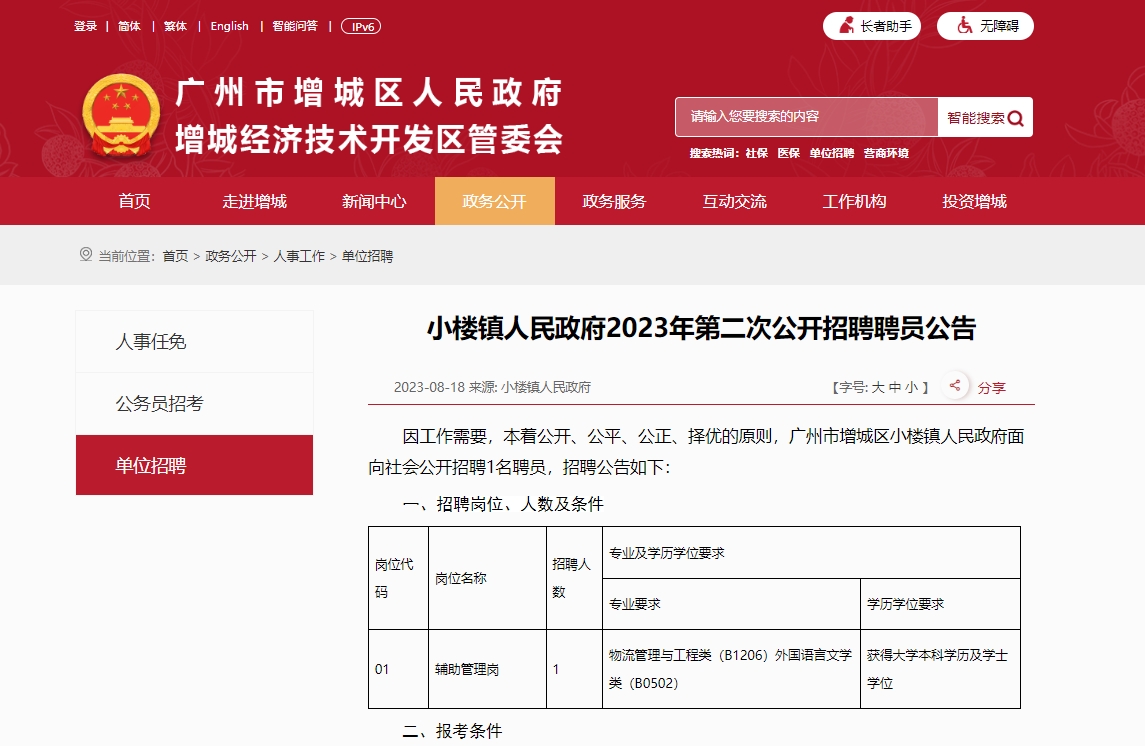Screen dimensions: 1145x746
Task: Click the location pin breadcrumb icon
Action: pos(85,255)
